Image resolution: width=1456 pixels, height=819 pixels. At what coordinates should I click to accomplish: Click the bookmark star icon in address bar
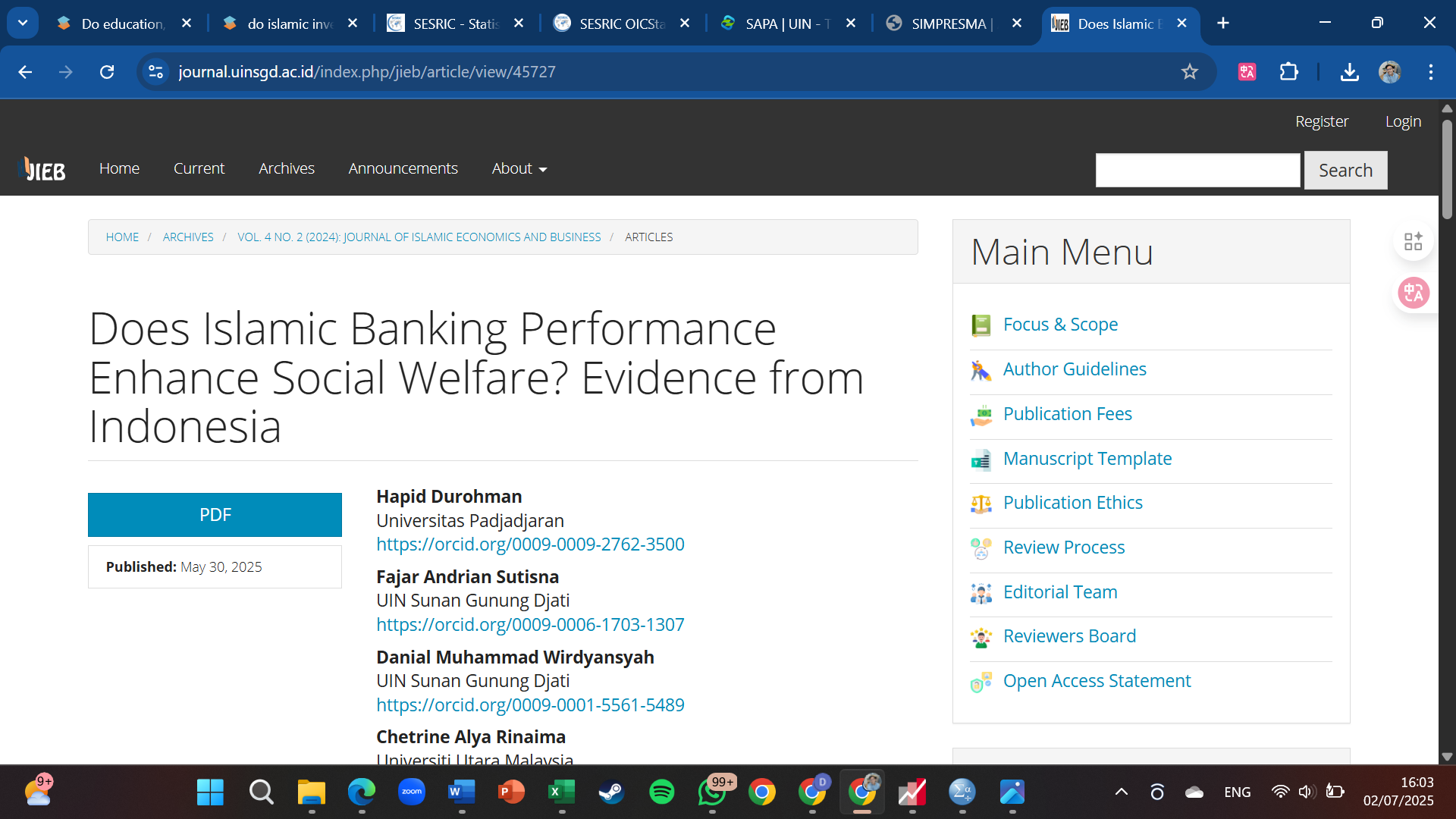1189,72
